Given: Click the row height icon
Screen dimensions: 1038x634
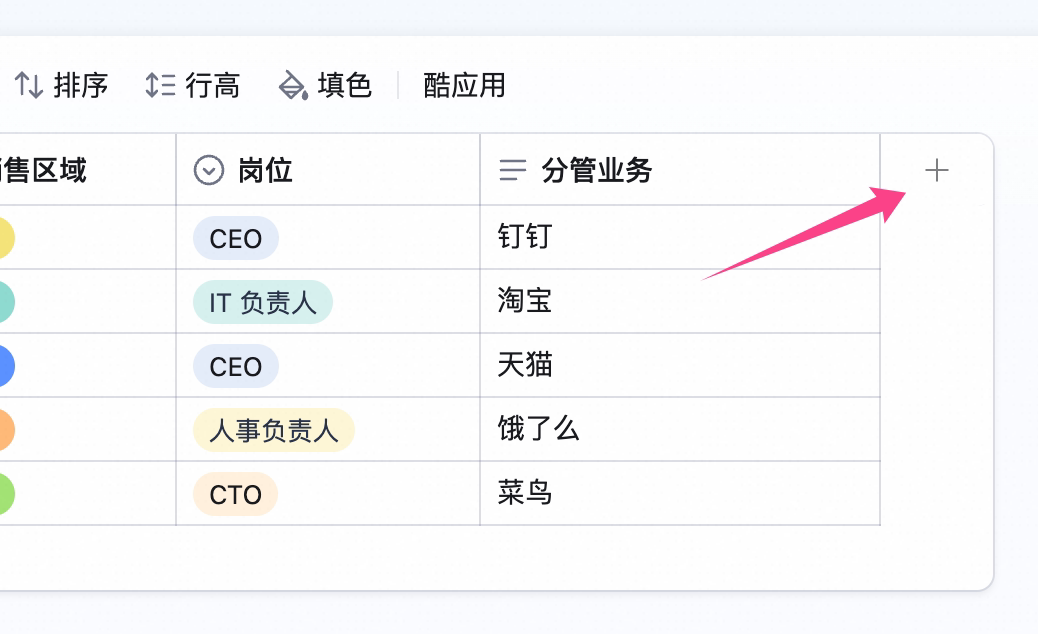Looking at the screenshot, I should click(x=160, y=85).
